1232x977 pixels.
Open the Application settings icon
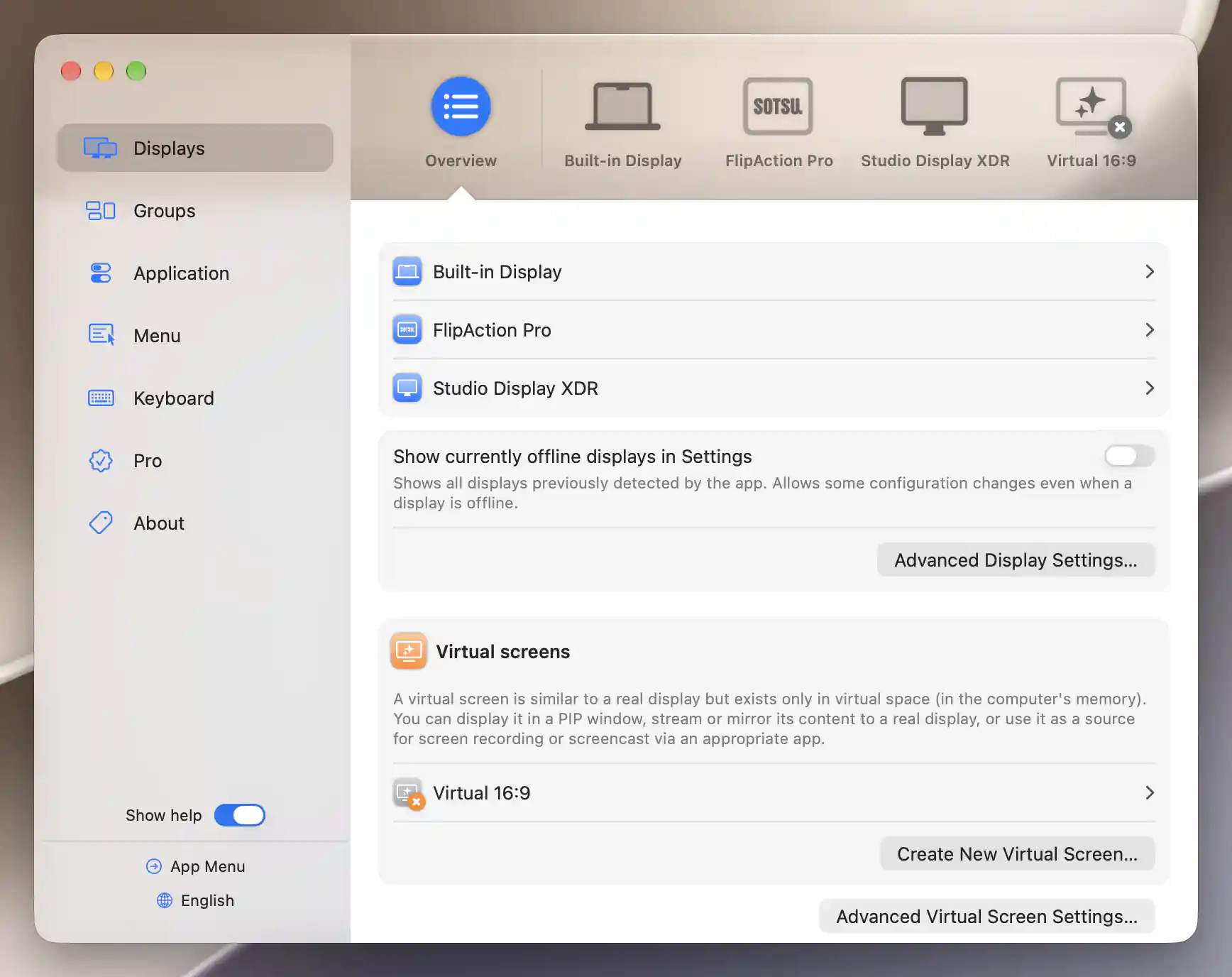[x=100, y=273]
